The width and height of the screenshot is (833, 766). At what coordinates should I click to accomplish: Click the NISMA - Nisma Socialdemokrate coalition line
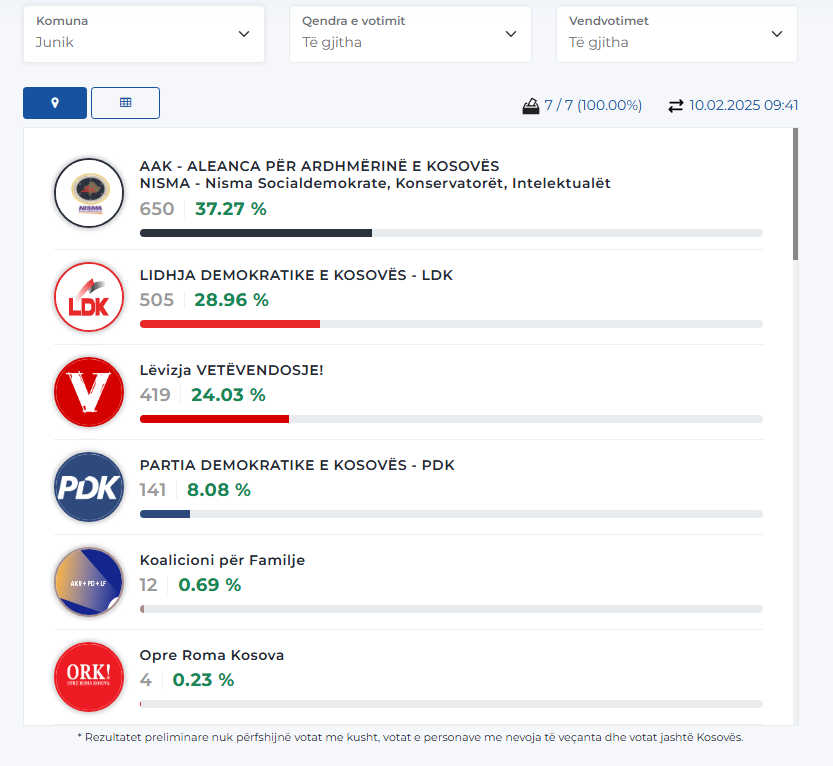(x=375, y=183)
